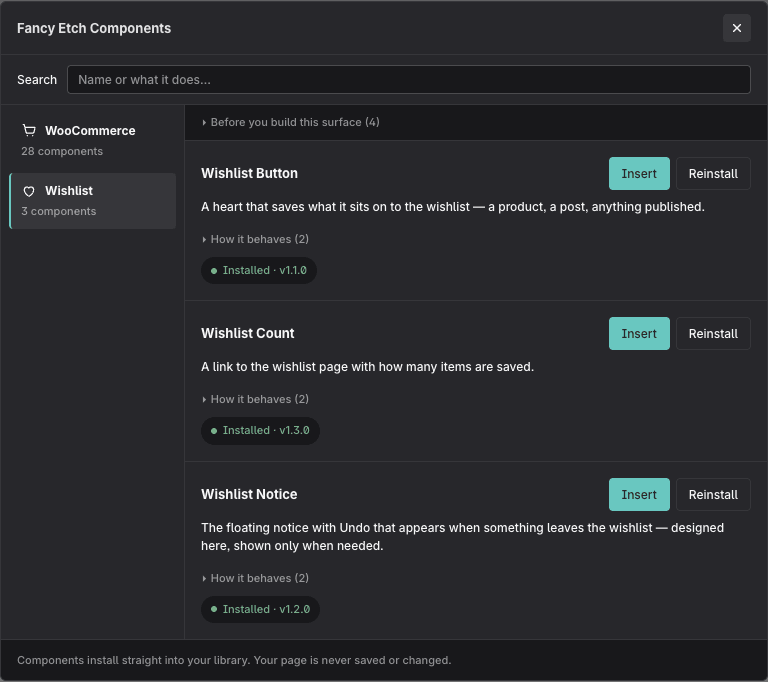Click the Installed v1.2.0 badge
Image resolution: width=768 pixels, height=682 pixels.
[260, 609]
